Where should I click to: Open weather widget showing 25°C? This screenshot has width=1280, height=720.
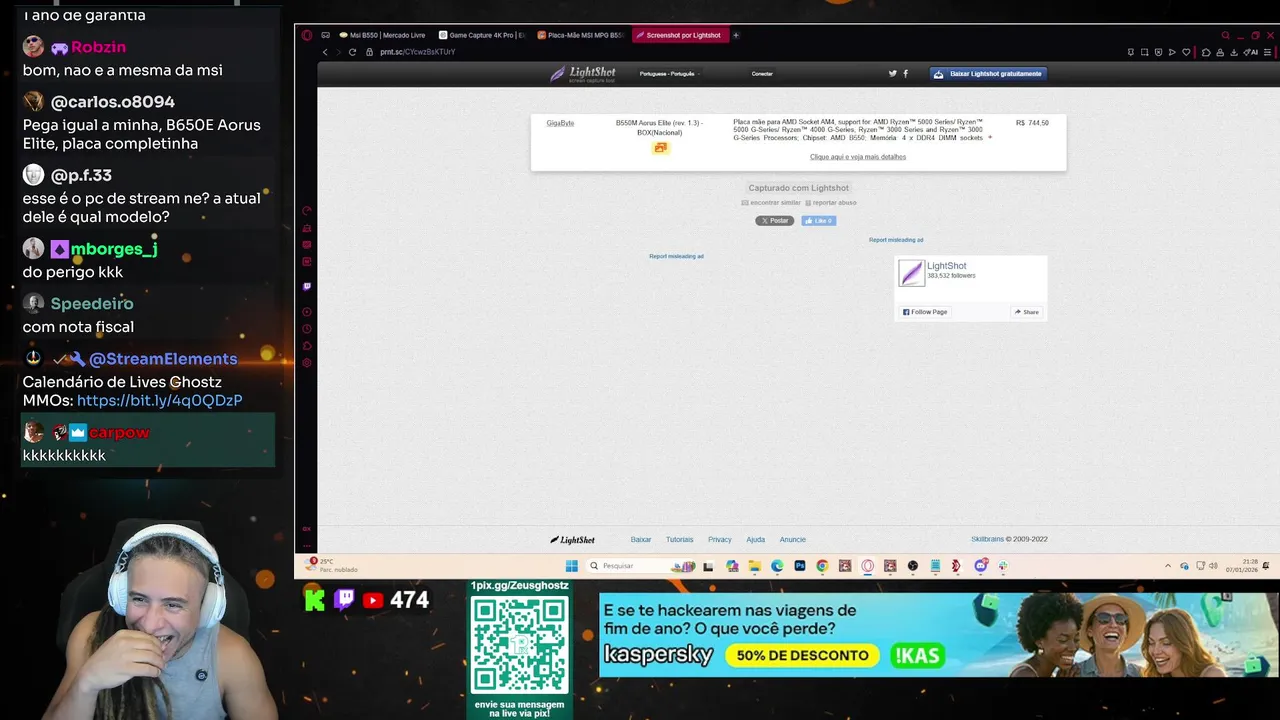[x=331, y=566]
